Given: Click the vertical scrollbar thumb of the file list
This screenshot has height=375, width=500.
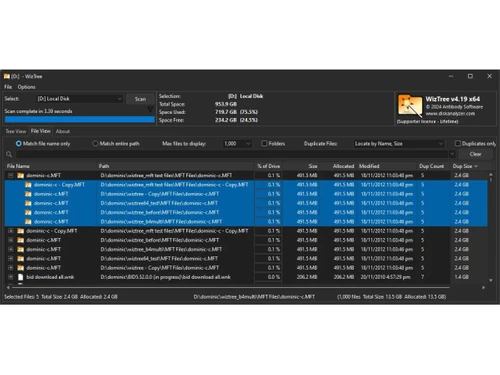Looking at the screenshot, I should coord(490,179).
